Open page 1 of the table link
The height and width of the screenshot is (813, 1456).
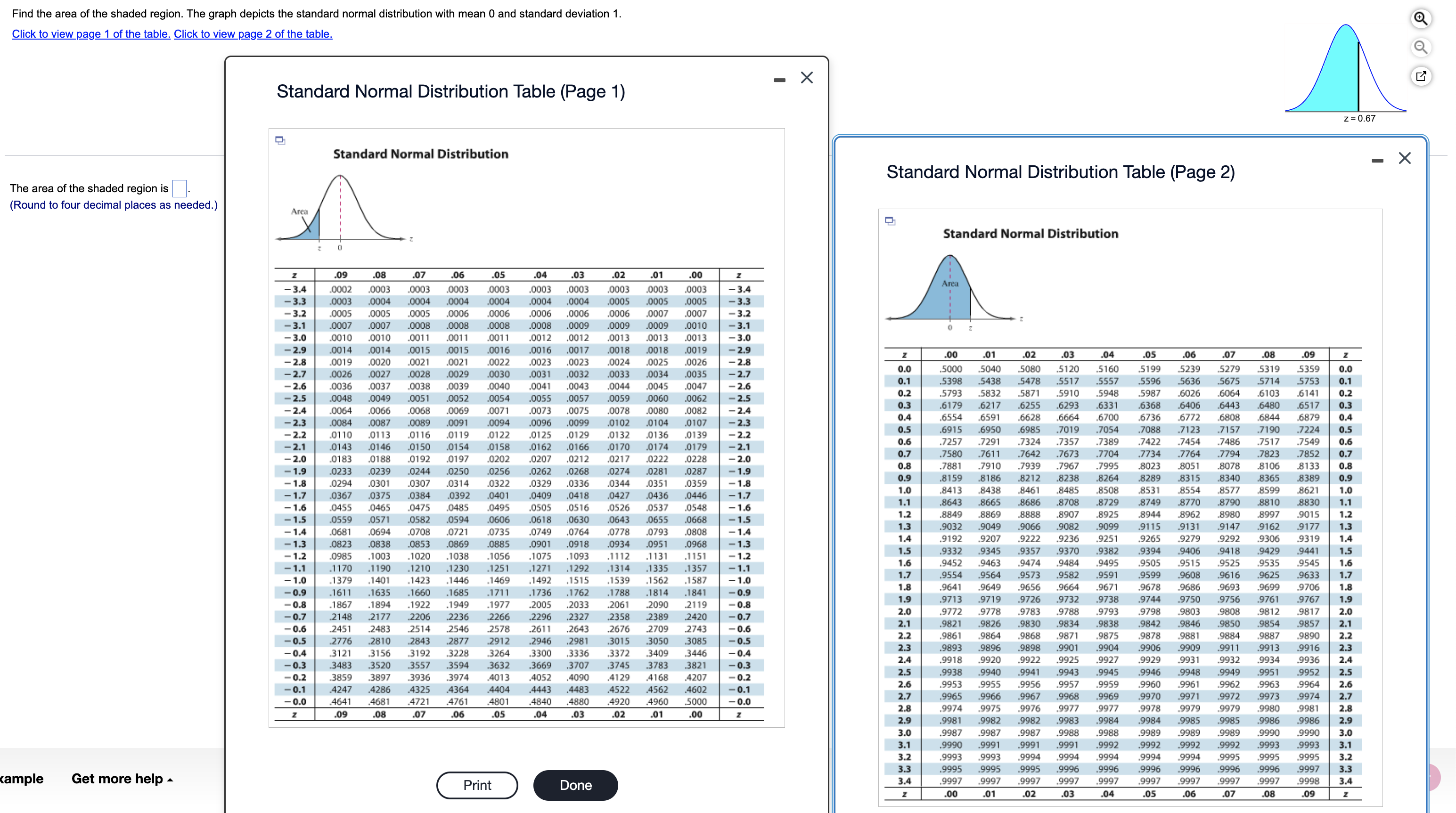click(91, 34)
